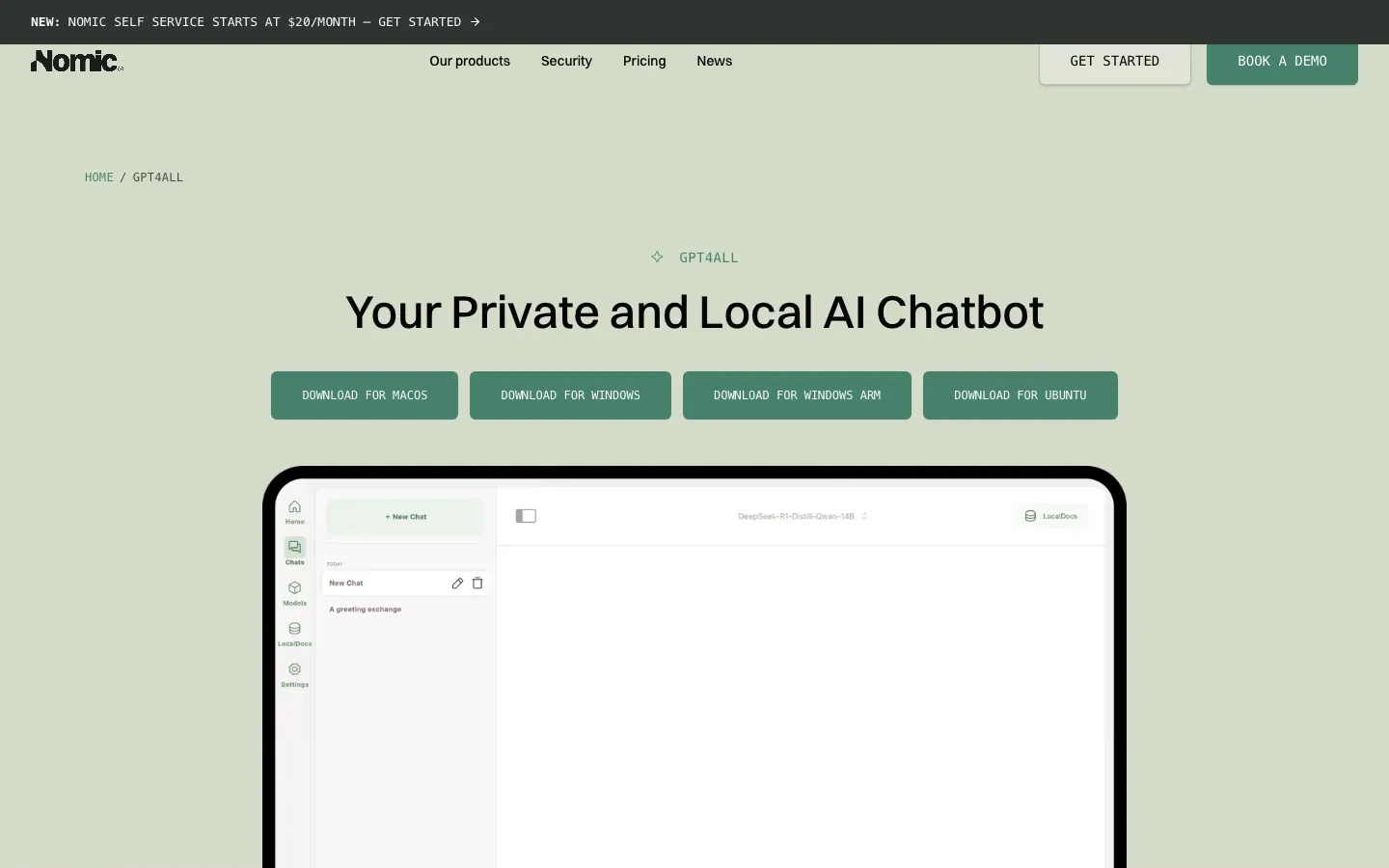1389x868 pixels.
Task: Click the Nomic logo
Action: [x=77, y=61]
